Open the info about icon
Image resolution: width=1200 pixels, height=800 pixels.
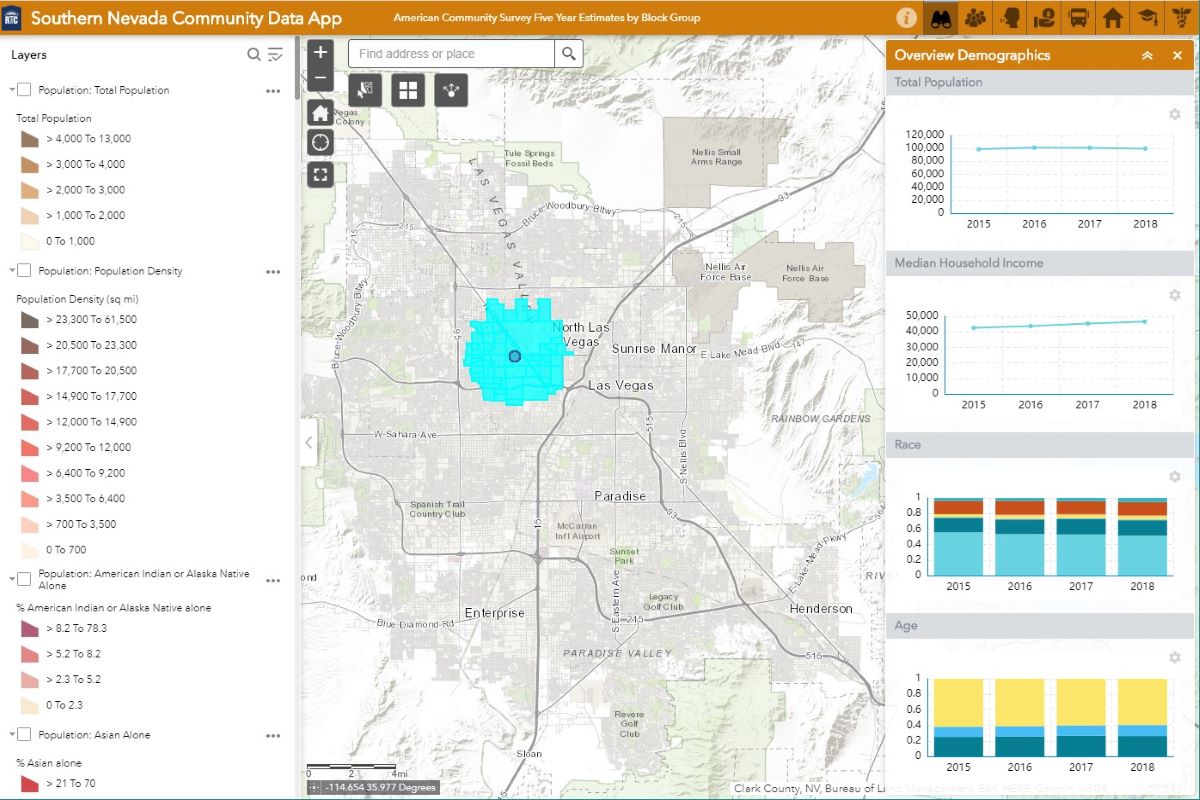pos(907,17)
